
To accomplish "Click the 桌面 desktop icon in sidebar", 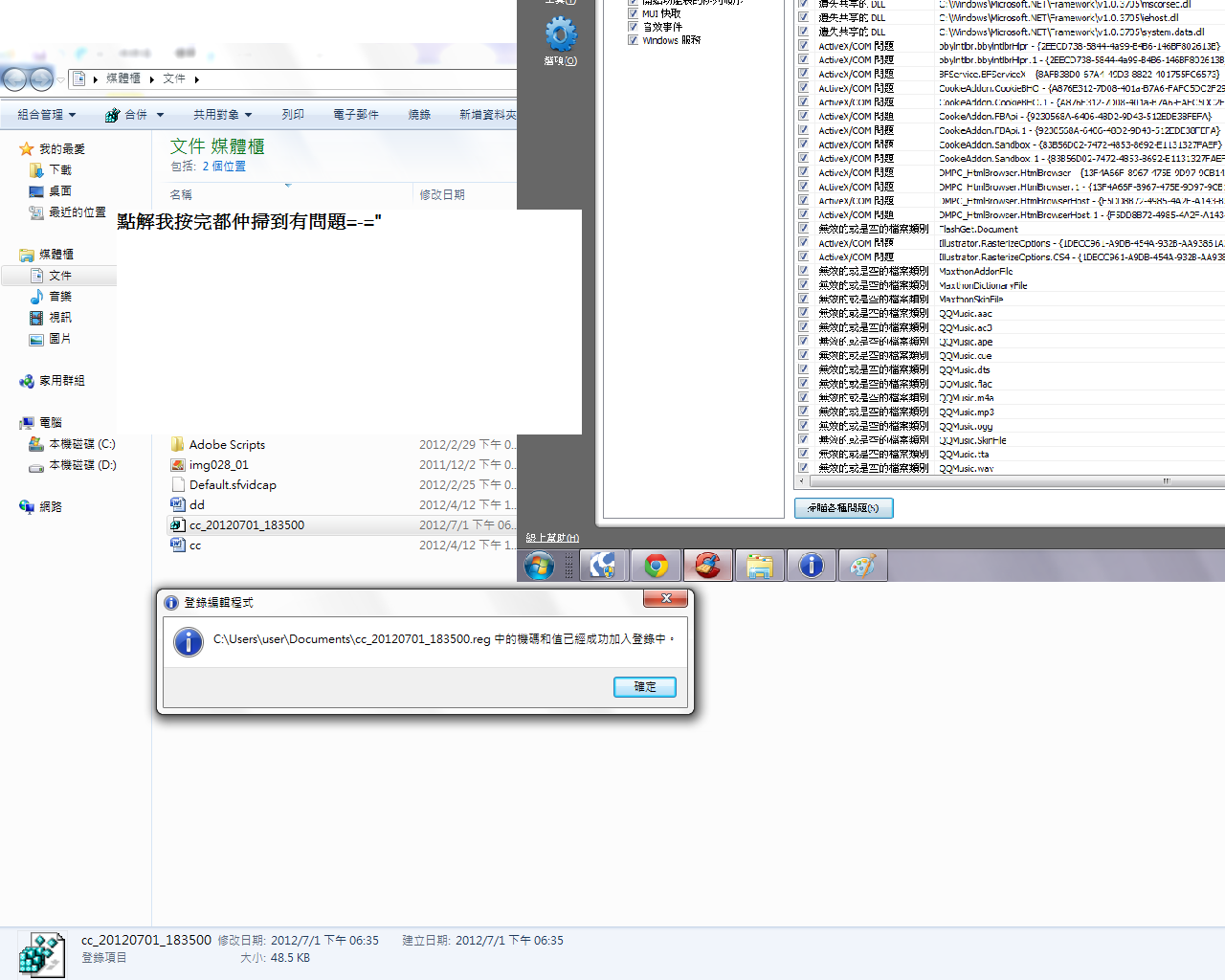I will [x=36, y=191].
